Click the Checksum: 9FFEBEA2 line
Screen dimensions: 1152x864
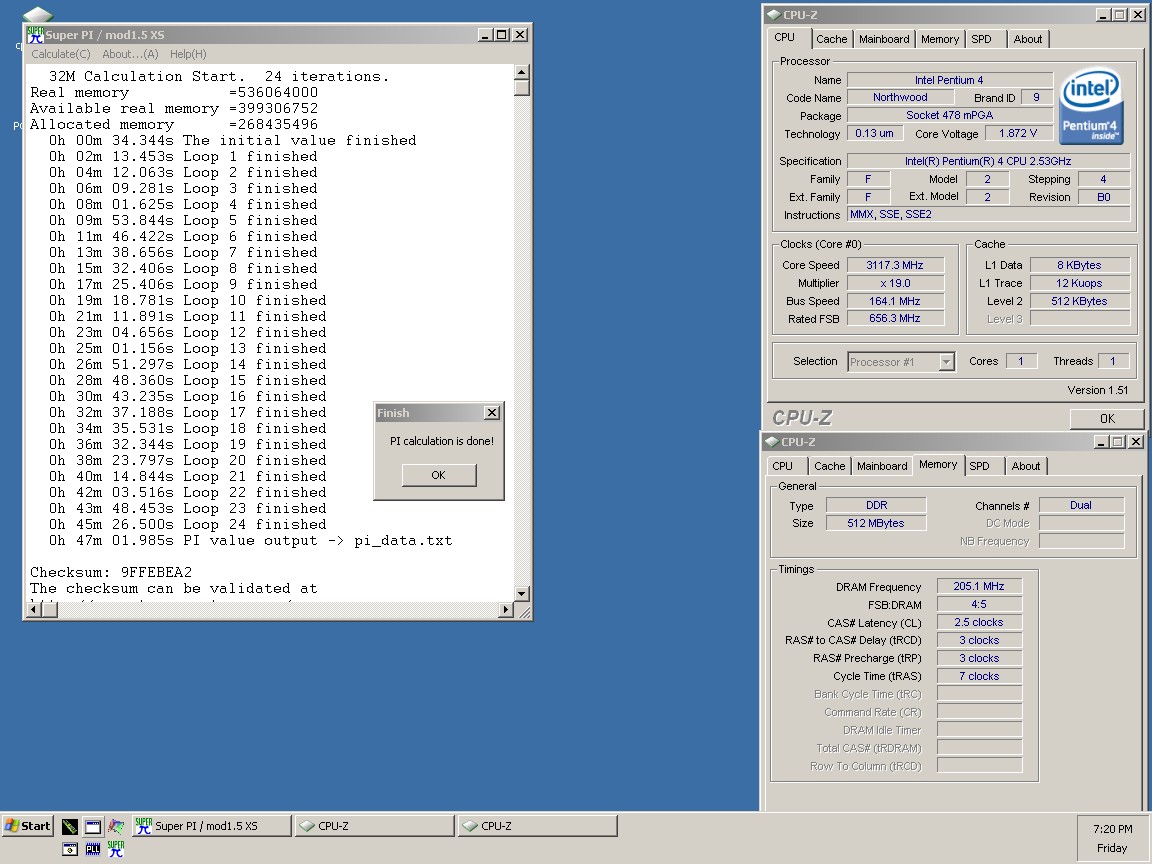point(111,572)
